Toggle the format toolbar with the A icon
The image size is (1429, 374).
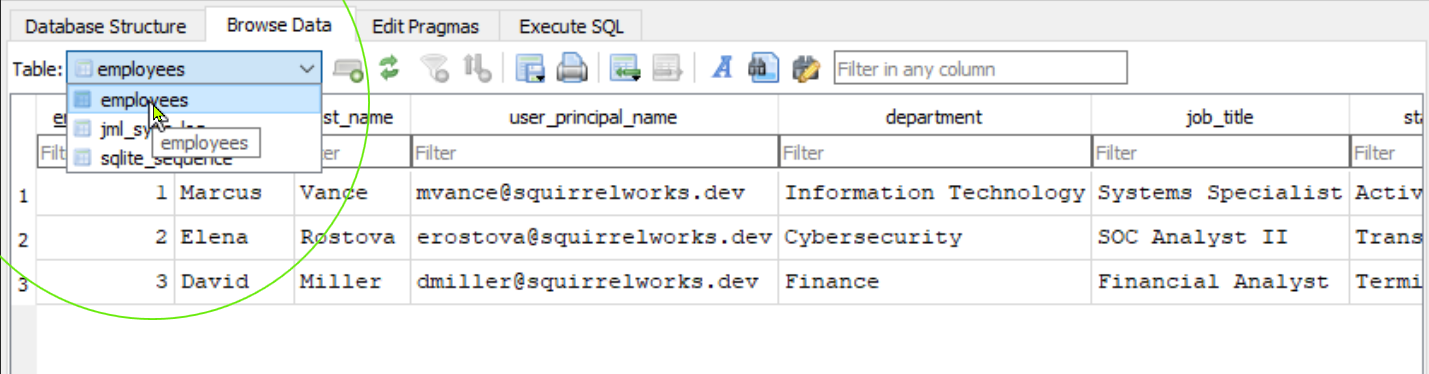click(x=722, y=68)
